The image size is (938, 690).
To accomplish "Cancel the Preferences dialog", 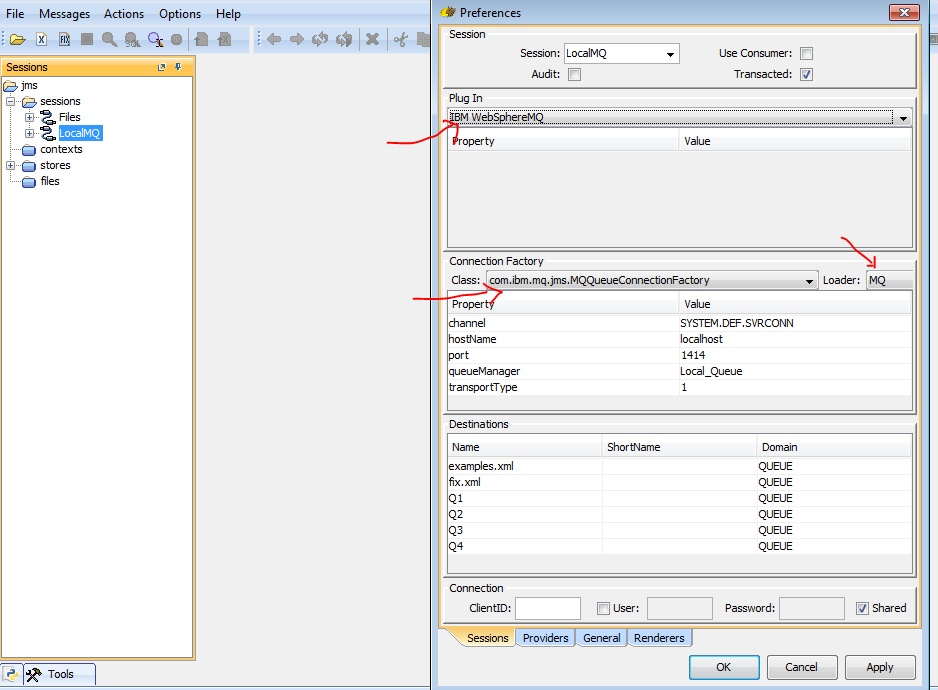I will pos(802,667).
